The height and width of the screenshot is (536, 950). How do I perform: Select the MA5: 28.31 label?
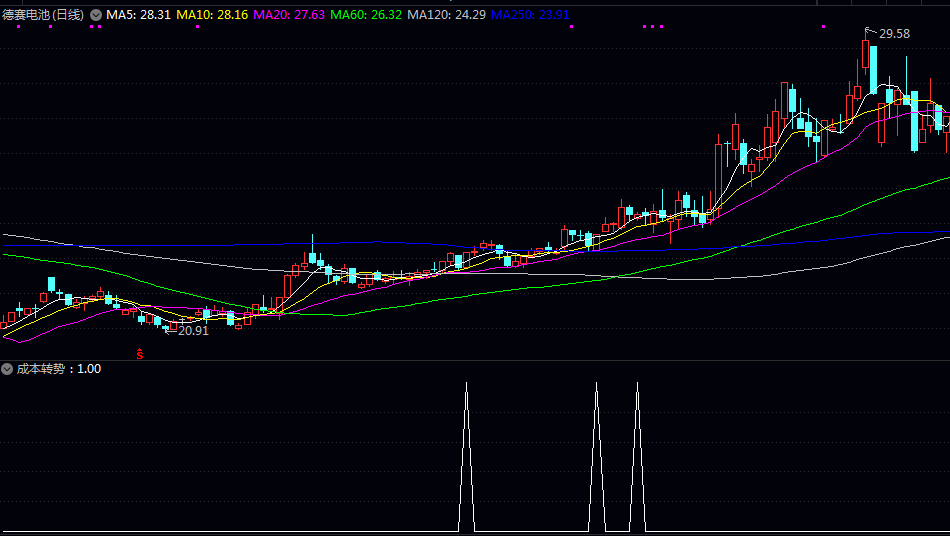coord(139,15)
